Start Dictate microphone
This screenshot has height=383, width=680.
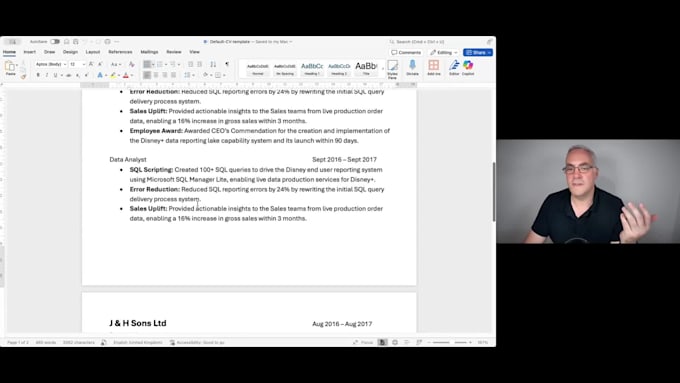[412, 68]
